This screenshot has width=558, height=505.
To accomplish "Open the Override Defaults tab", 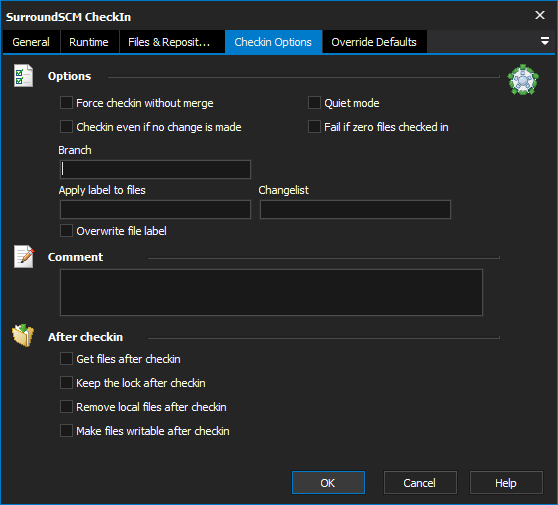I will (374, 42).
